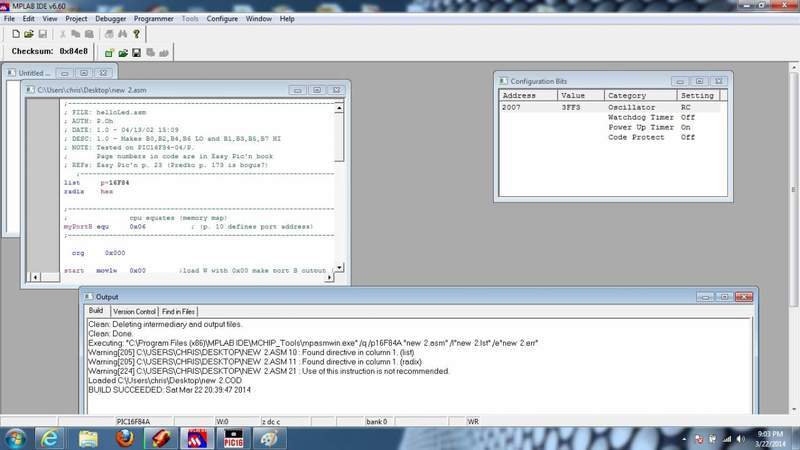Image resolution: width=800 pixels, height=450 pixels.
Task: Switch to the Version Control tab
Action: pyautogui.click(x=134, y=311)
